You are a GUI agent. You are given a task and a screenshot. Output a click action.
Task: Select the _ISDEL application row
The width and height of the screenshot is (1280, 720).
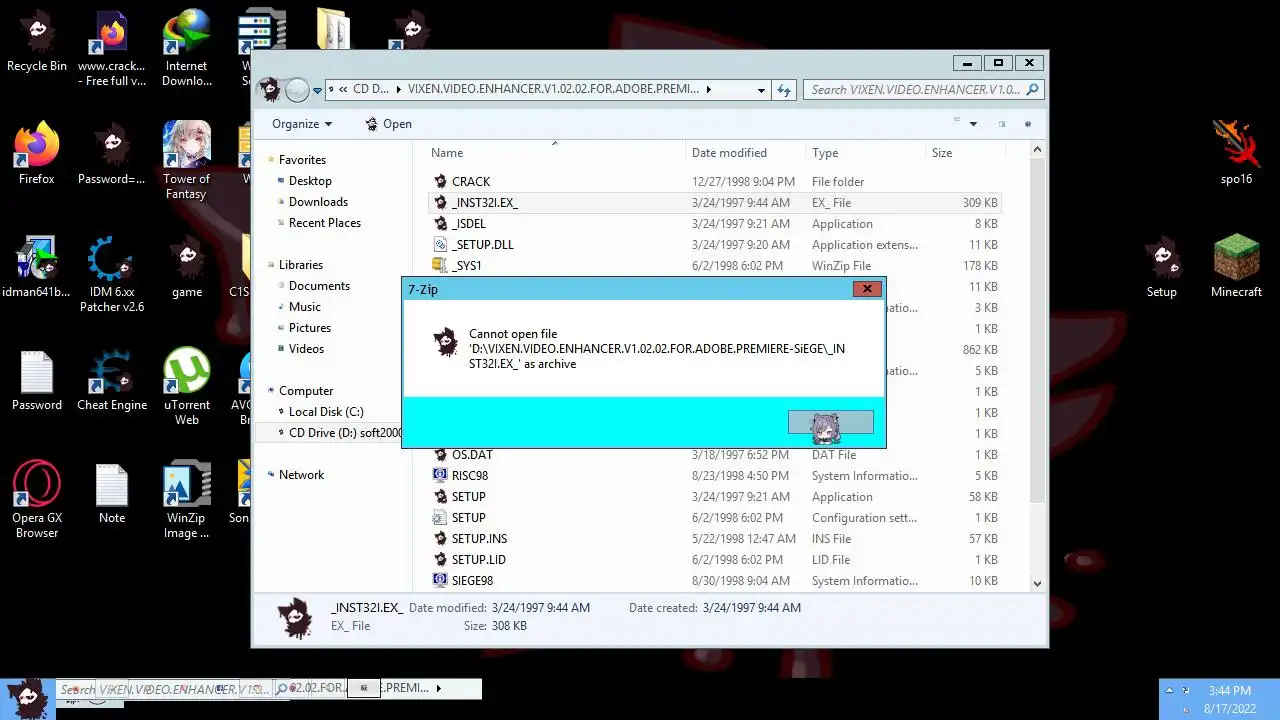[x=714, y=224]
